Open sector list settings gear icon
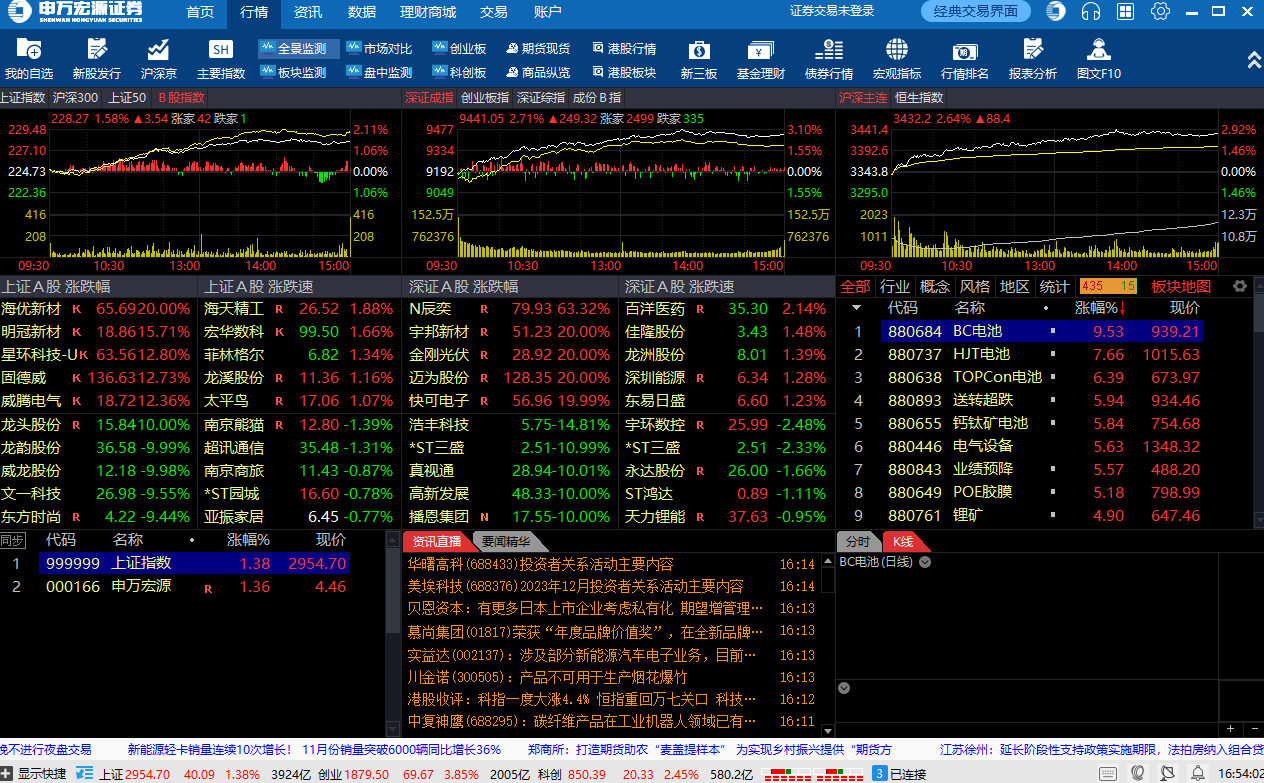Screen dimensions: 1264x783 1240,286
